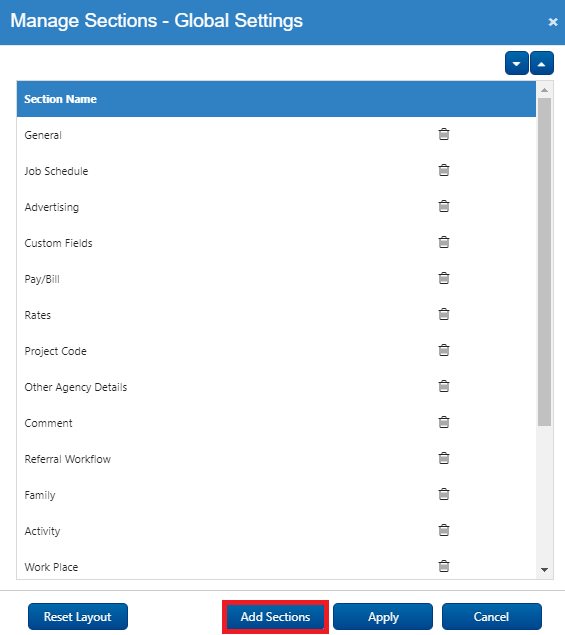Click the scrollbar down arrow

tap(544, 570)
